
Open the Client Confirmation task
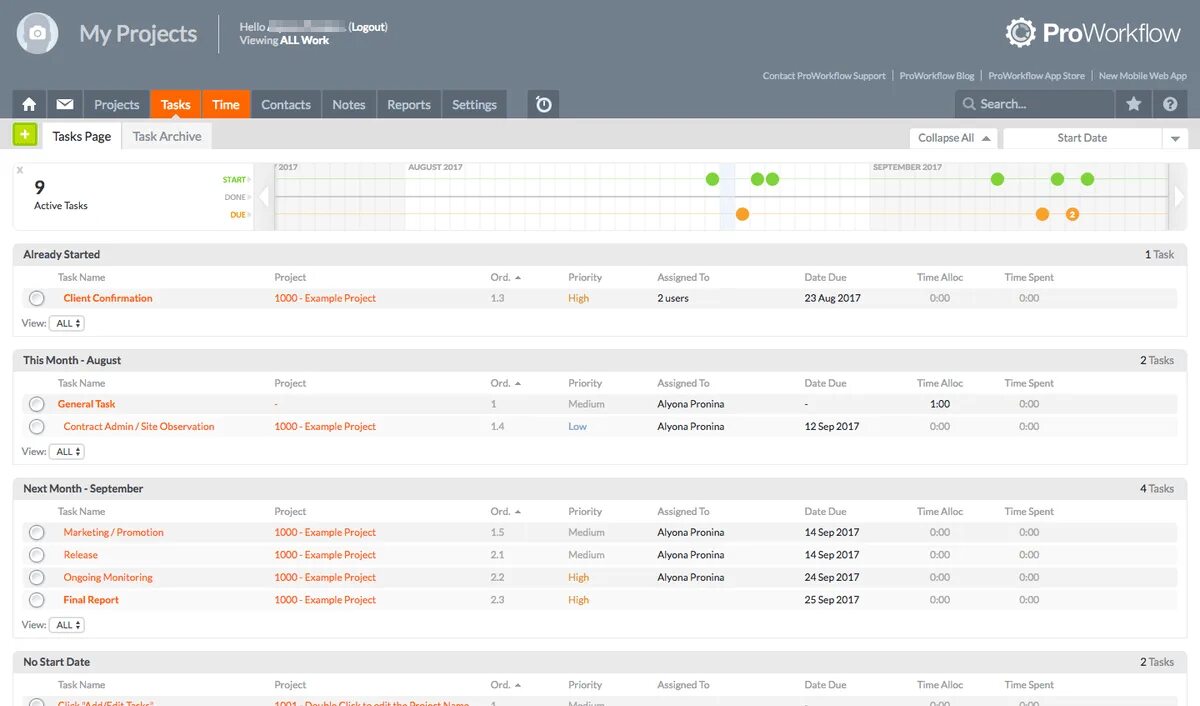click(x=108, y=298)
